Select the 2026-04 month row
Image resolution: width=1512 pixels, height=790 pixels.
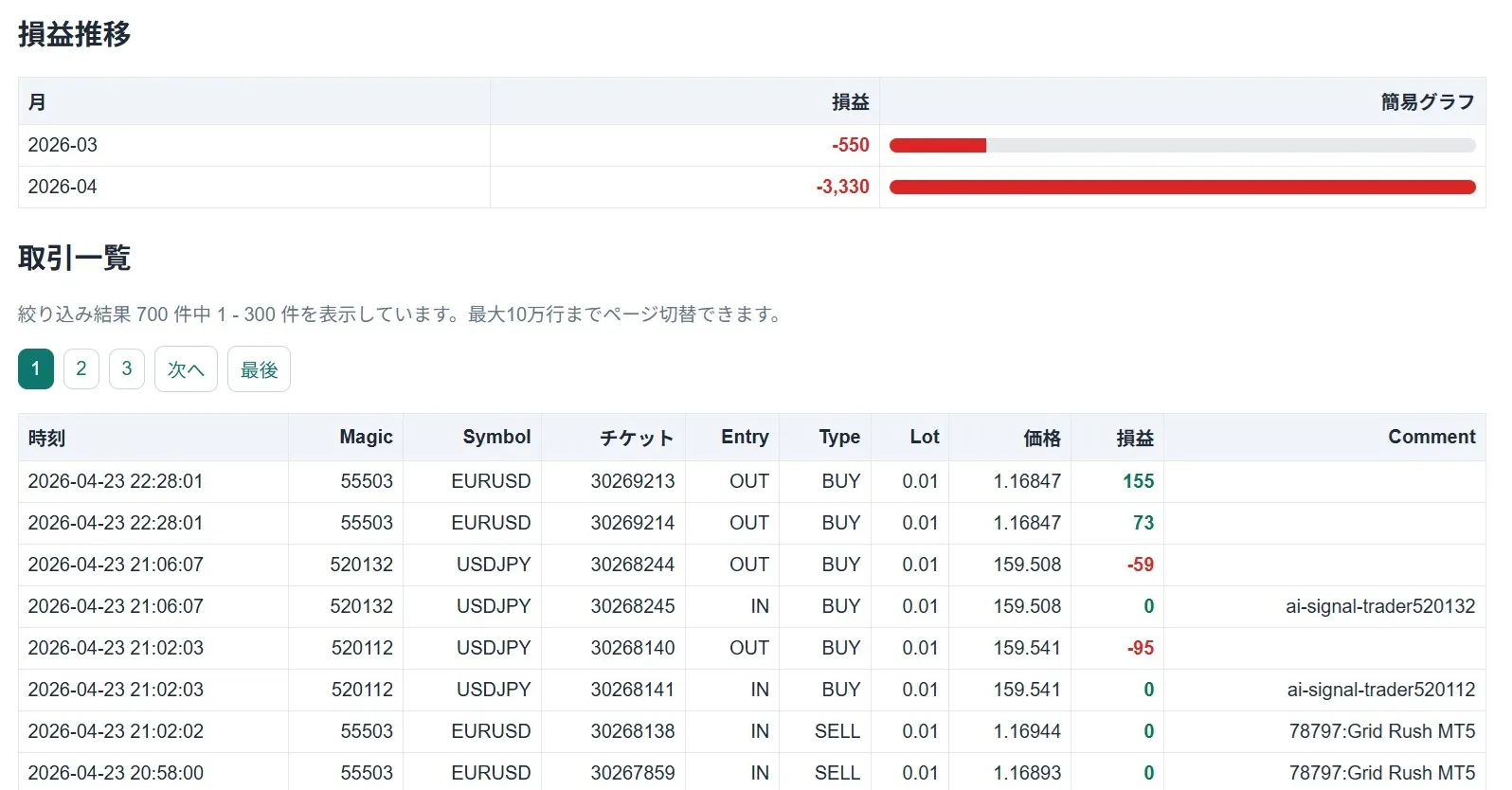click(x=63, y=188)
